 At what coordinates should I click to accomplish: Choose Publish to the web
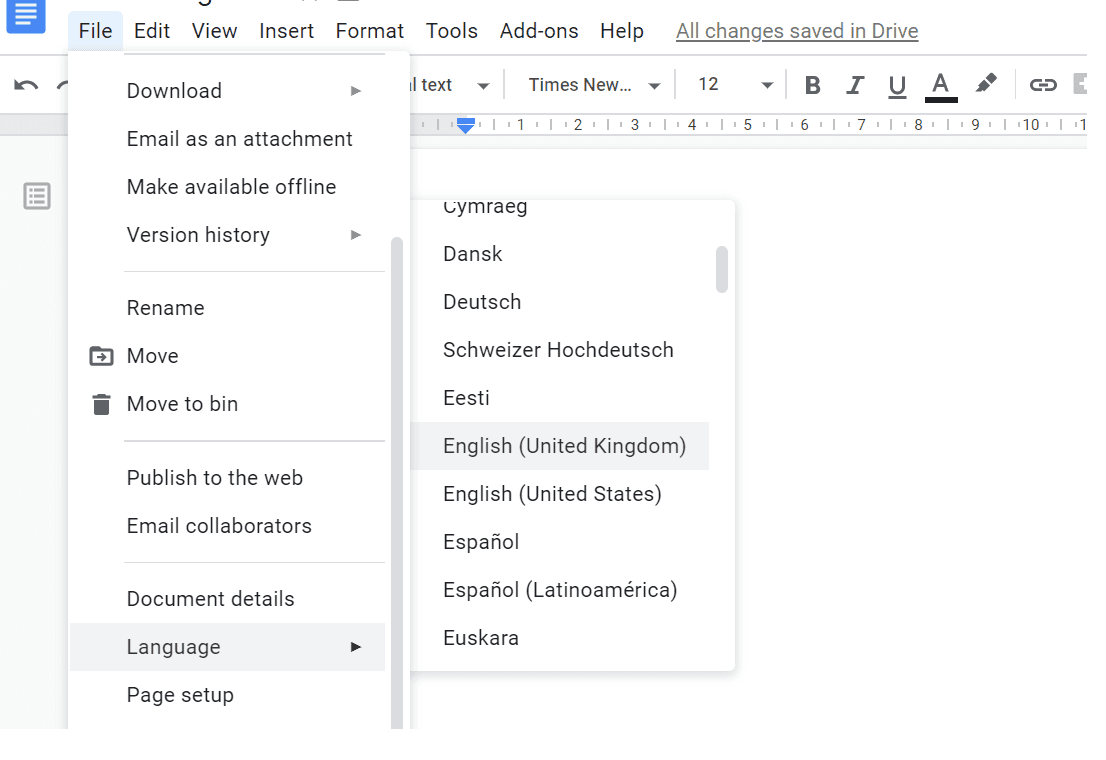[x=214, y=478]
